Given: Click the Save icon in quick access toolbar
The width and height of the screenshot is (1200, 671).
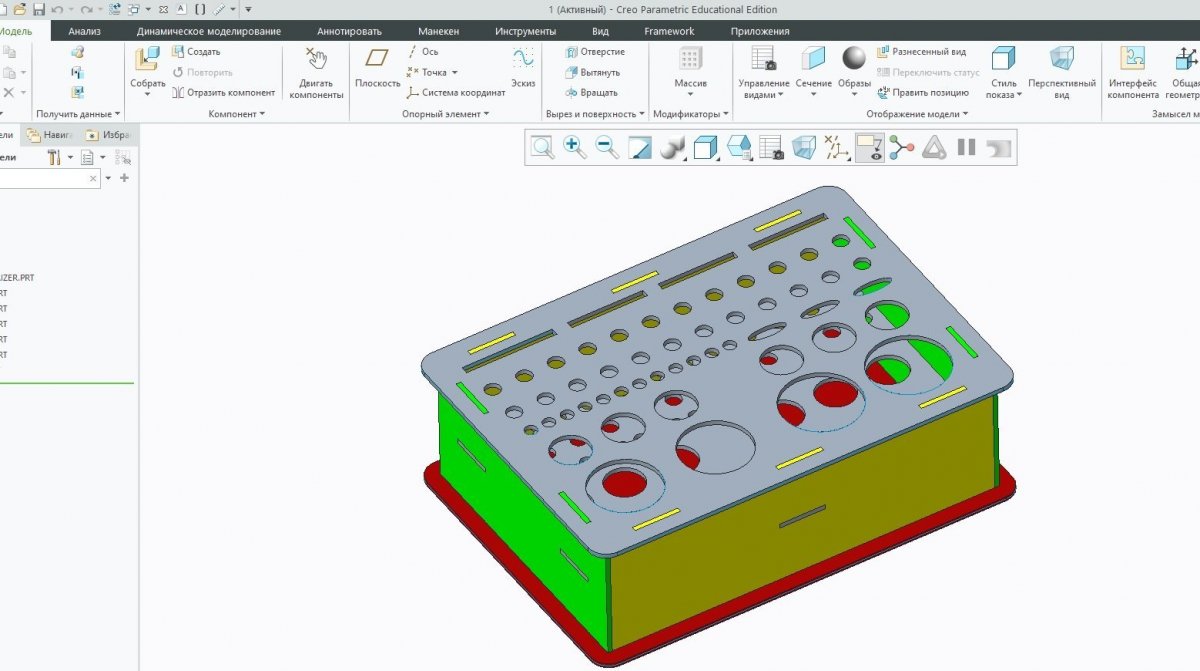Looking at the screenshot, I should pos(39,9).
